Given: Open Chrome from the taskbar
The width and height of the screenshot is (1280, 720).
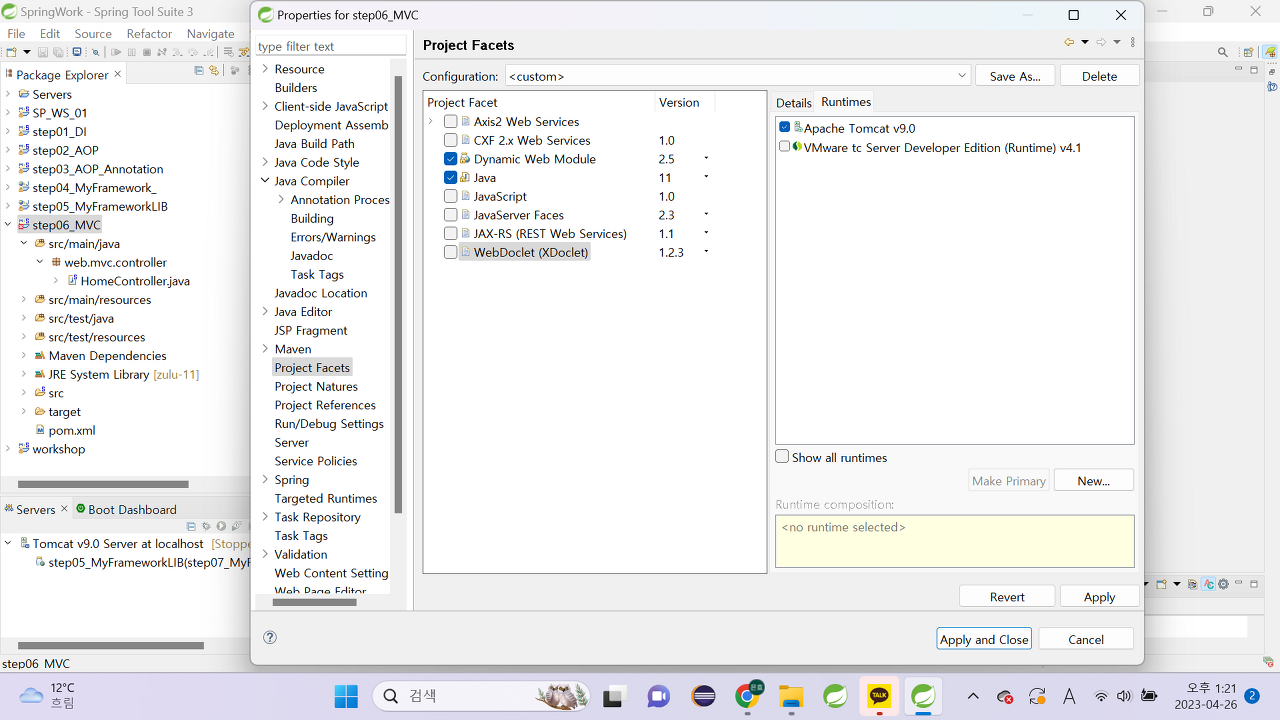Looking at the screenshot, I should [x=748, y=696].
